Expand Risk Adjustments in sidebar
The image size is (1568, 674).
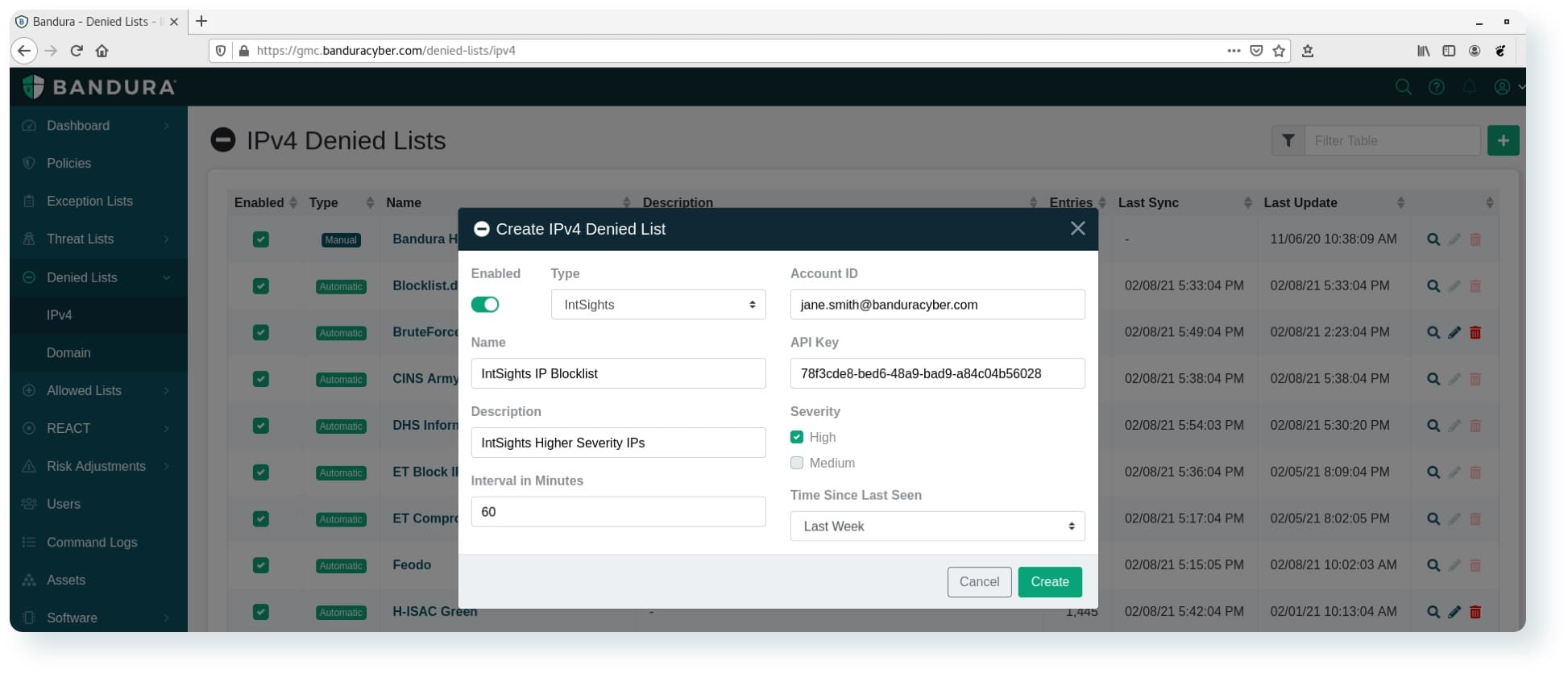click(167, 467)
